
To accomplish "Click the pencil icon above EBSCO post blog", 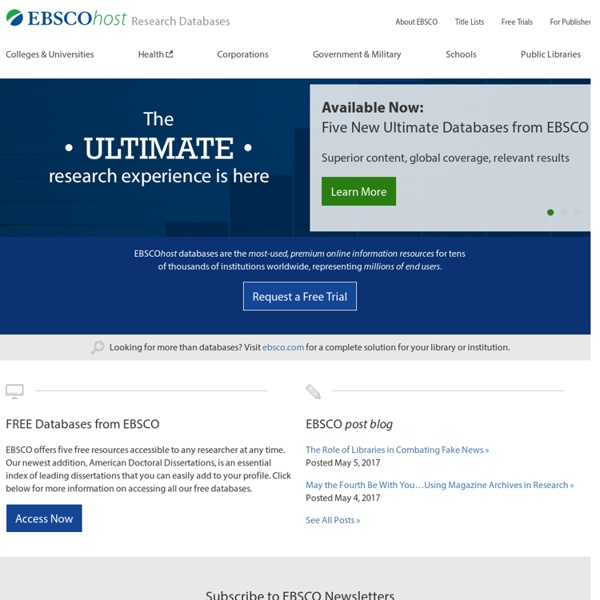I will (313, 391).
